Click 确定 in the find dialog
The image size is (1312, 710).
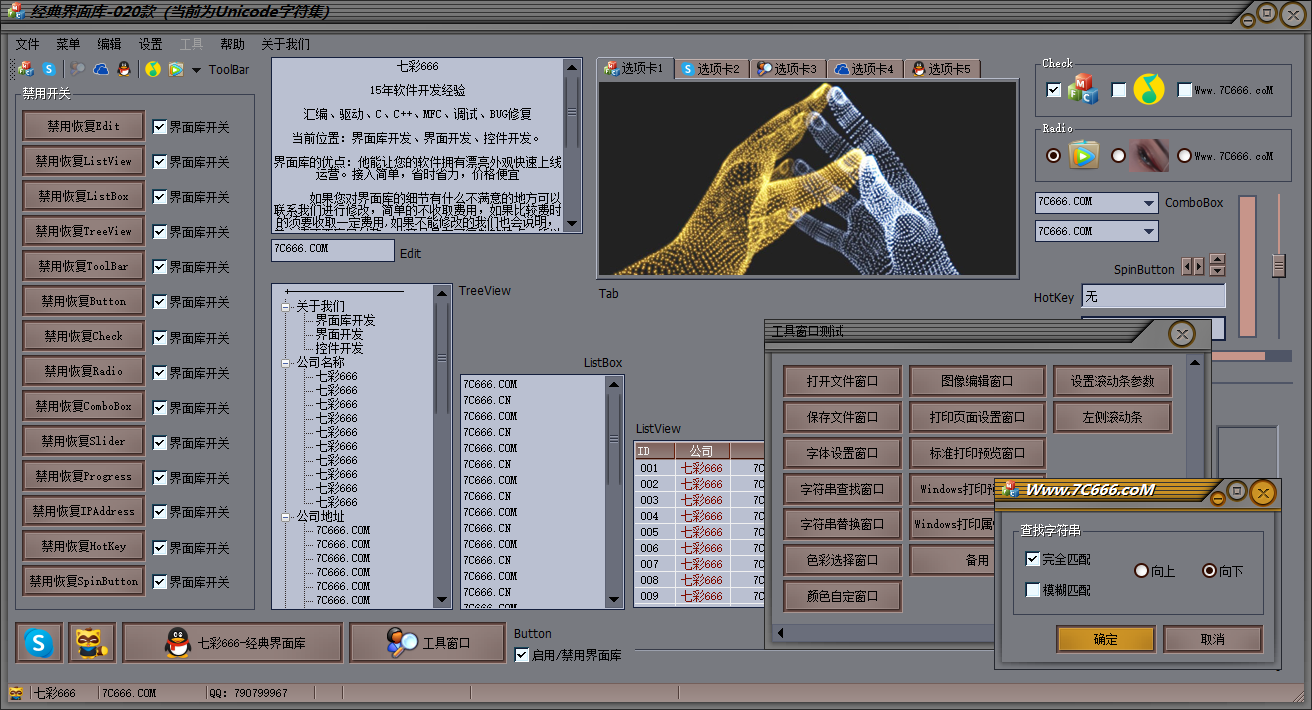(1105, 639)
